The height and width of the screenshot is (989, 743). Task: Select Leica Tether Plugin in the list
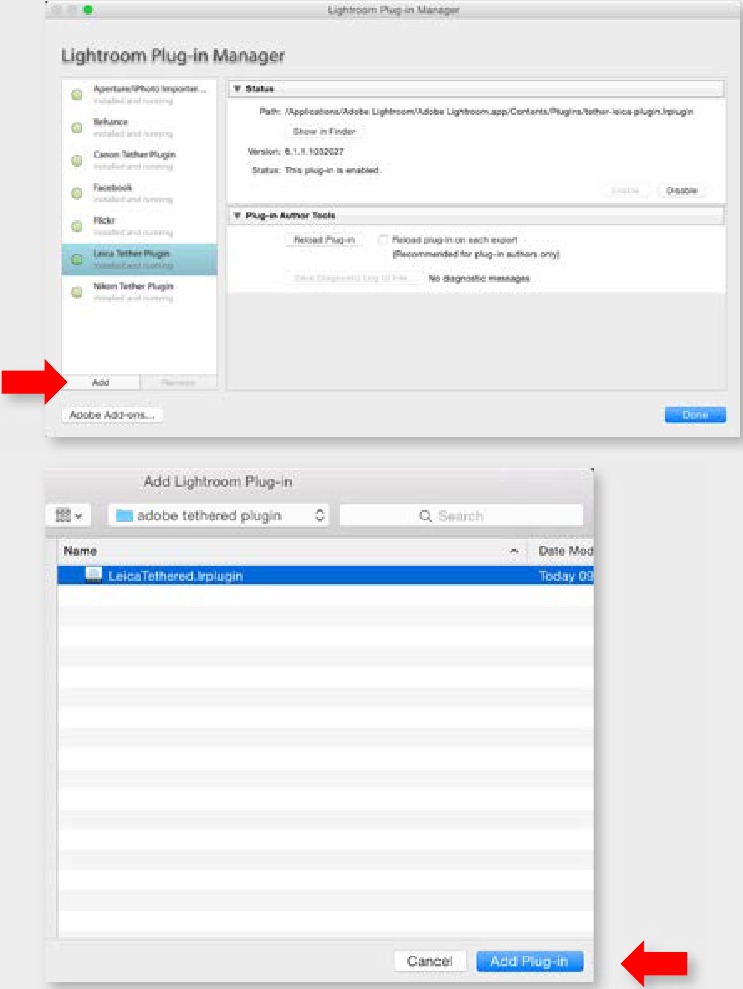click(139, 259)
